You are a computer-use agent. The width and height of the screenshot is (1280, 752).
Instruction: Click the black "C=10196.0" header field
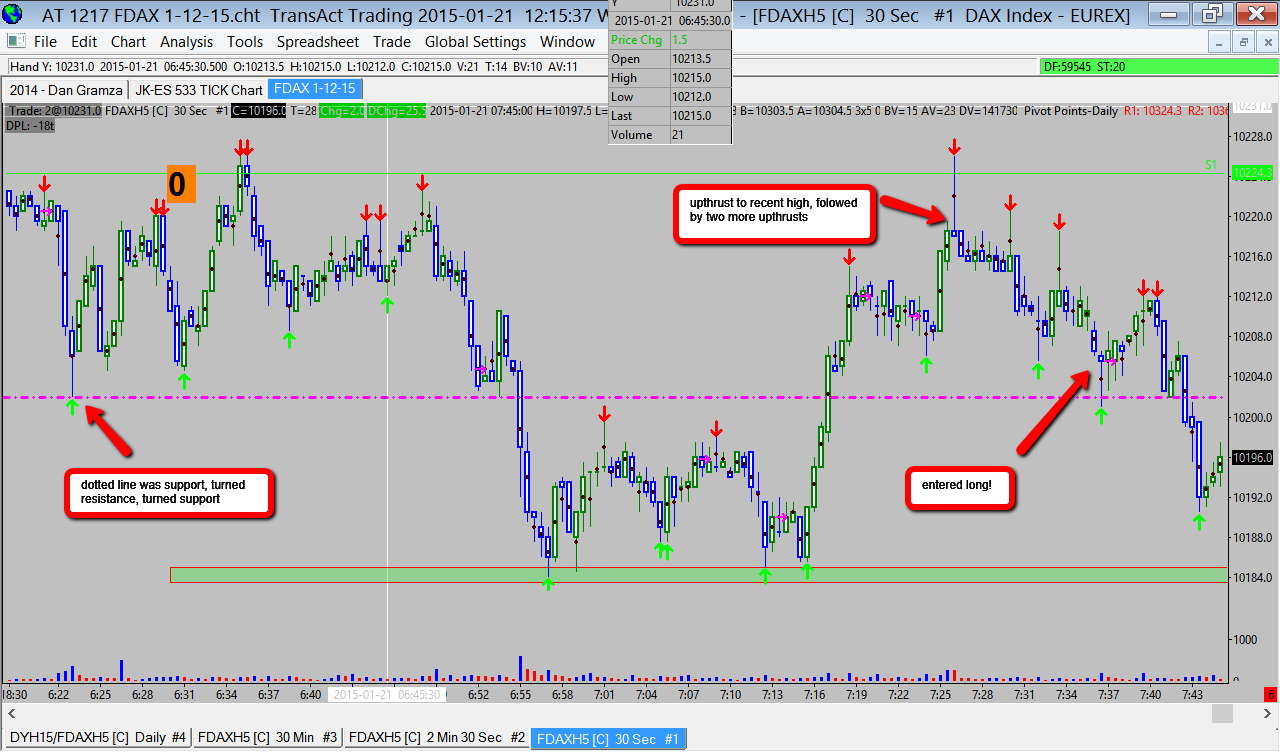click(258, 111)
